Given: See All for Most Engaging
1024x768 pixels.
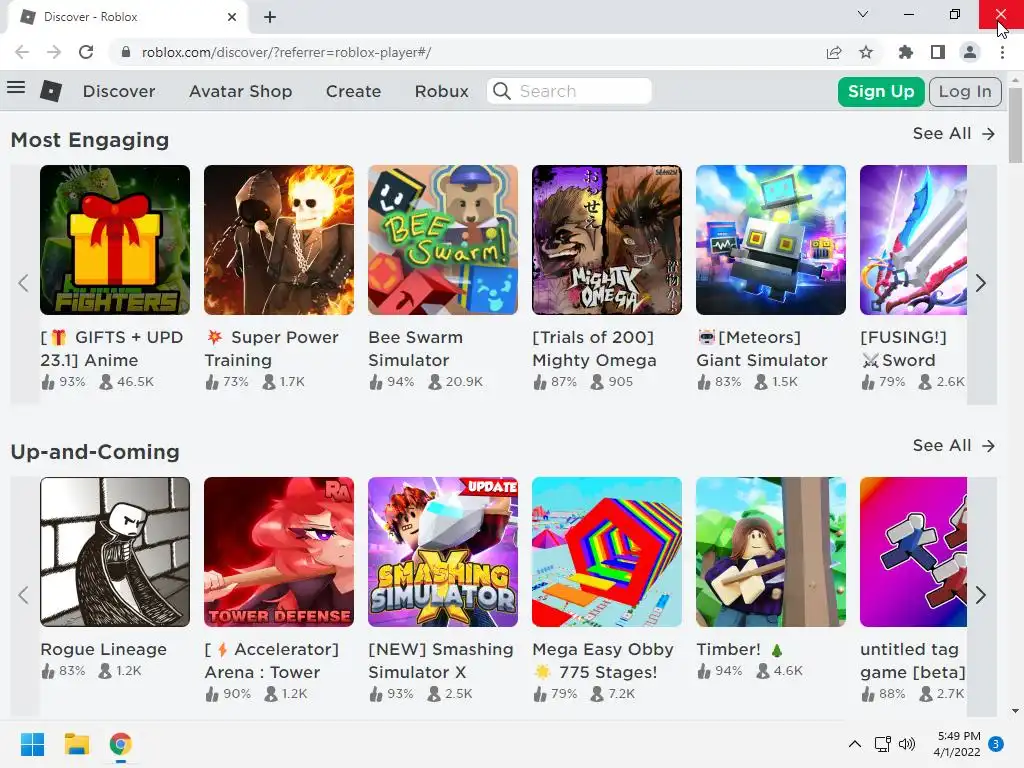Looking at the screenshot, I should tap(953, 133).
